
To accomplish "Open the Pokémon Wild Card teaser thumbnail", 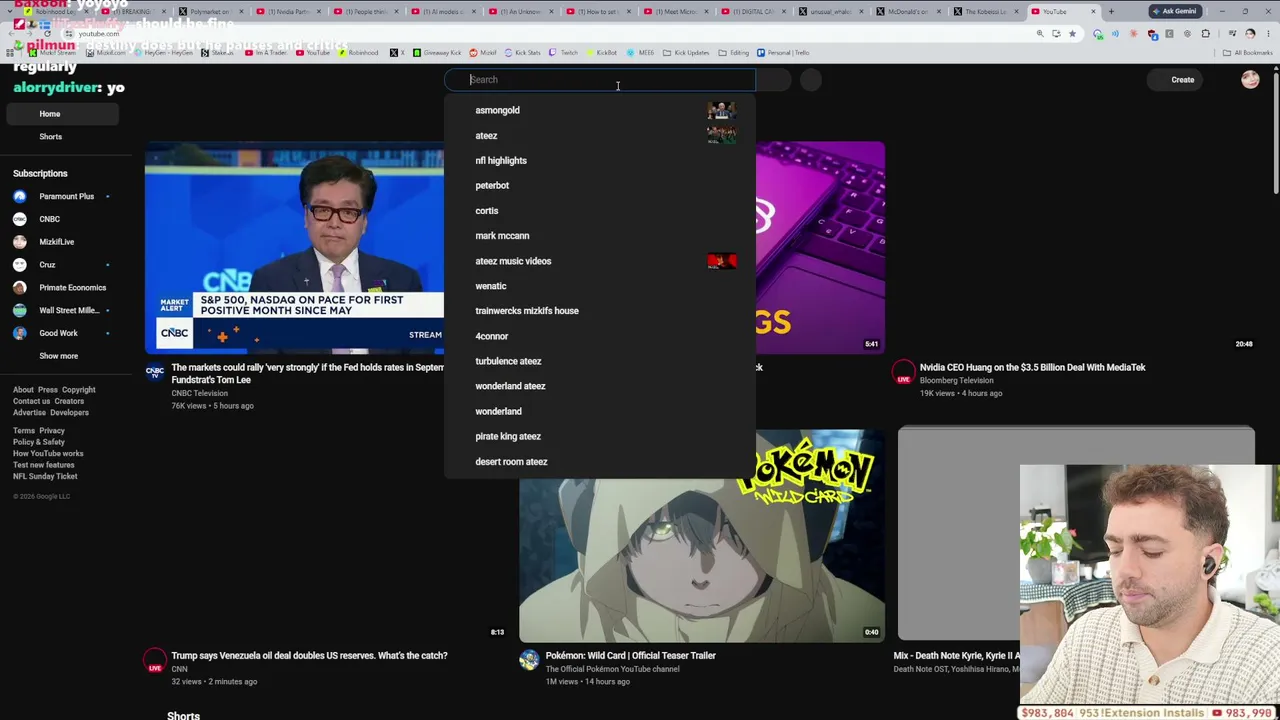I will point(702,535).
